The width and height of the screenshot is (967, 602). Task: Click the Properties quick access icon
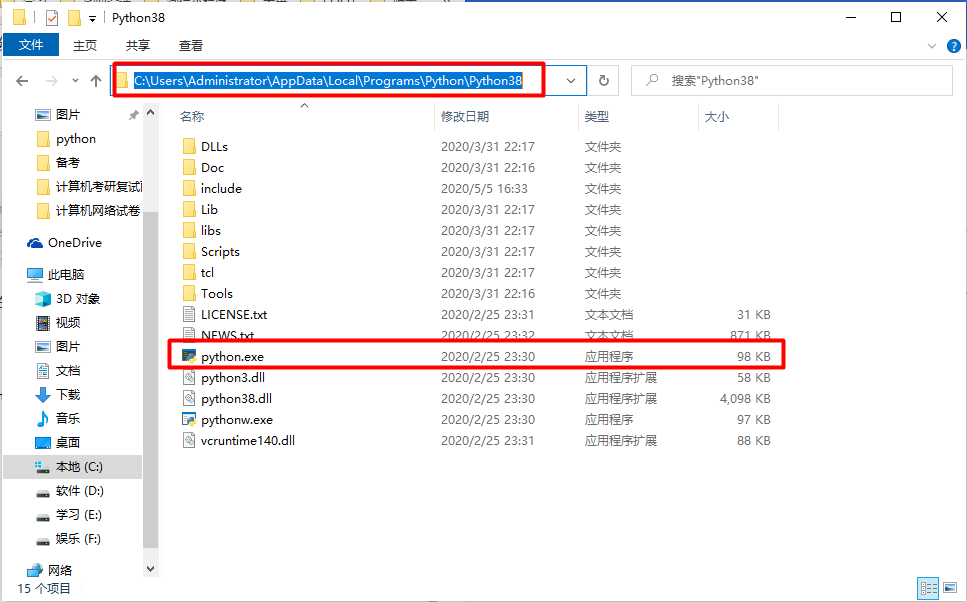(x=52, y=18)
